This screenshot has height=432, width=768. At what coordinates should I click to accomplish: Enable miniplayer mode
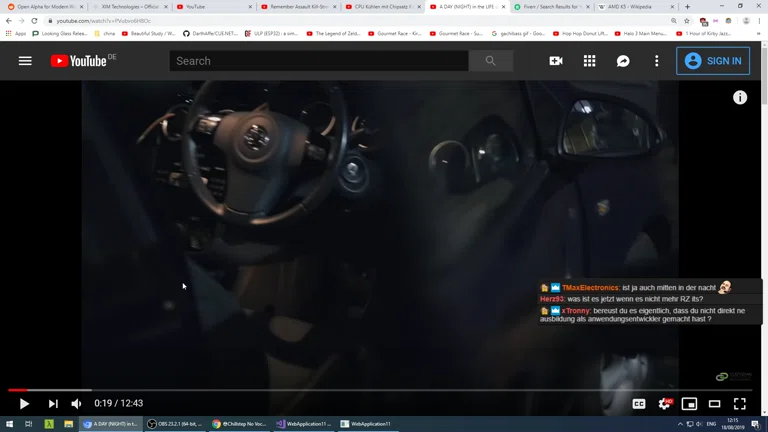[689, 404]
